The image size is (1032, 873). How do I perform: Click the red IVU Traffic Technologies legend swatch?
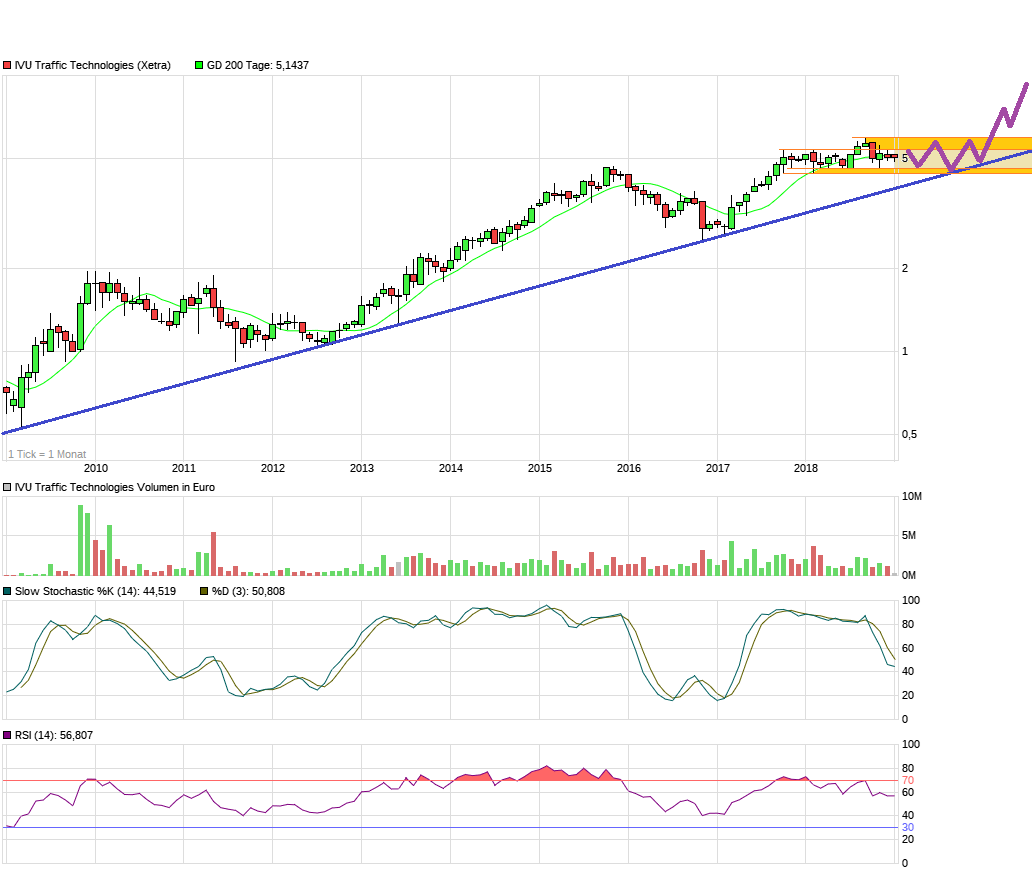[x=7, y=65]
